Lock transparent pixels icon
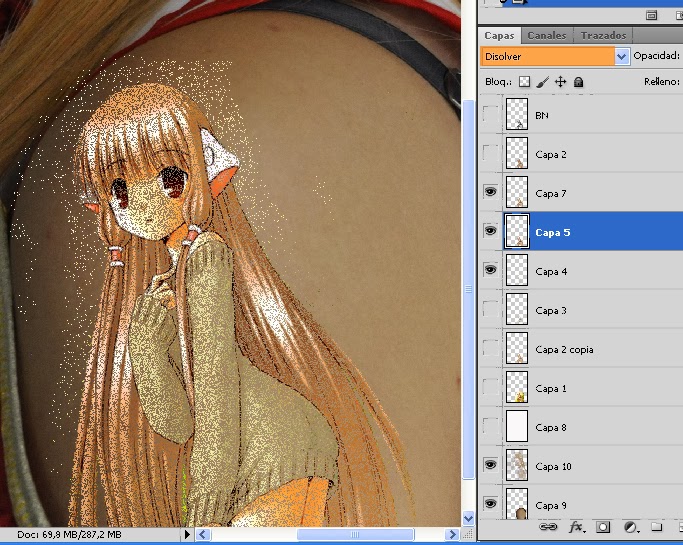The width and height of the screenshot is (683, 545). [524, 82]
